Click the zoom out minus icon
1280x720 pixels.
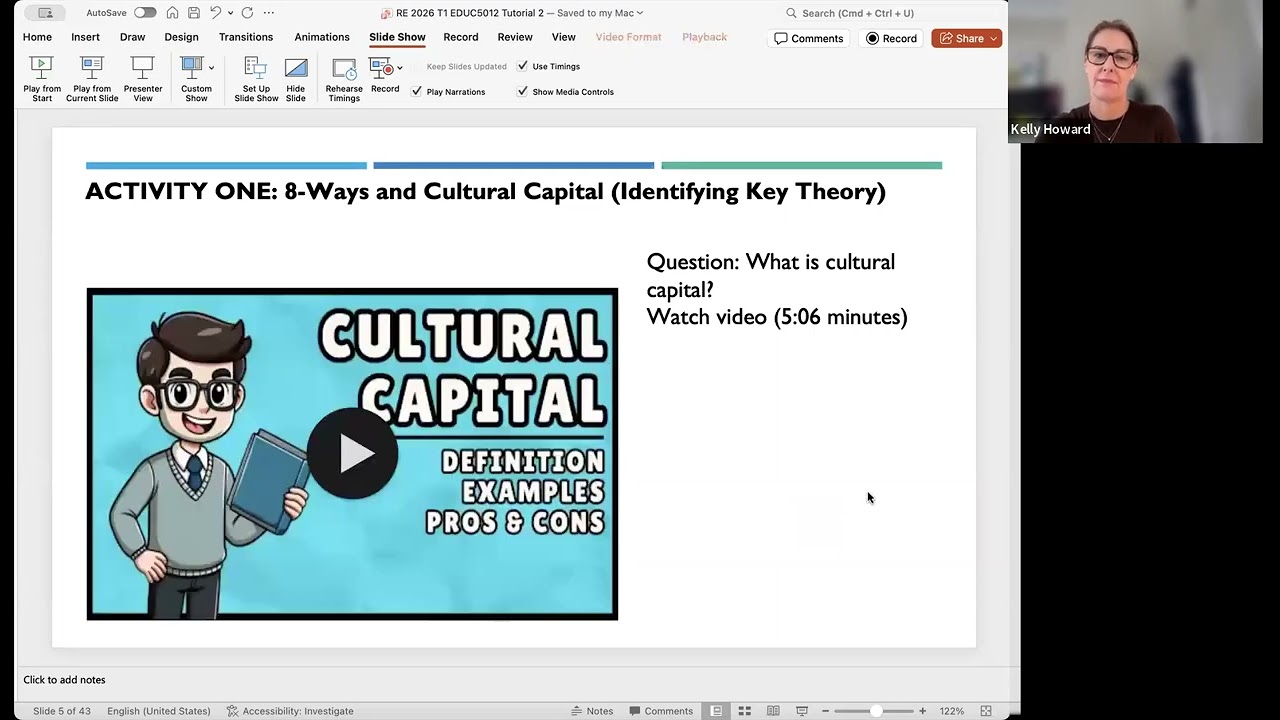point(825,711)
